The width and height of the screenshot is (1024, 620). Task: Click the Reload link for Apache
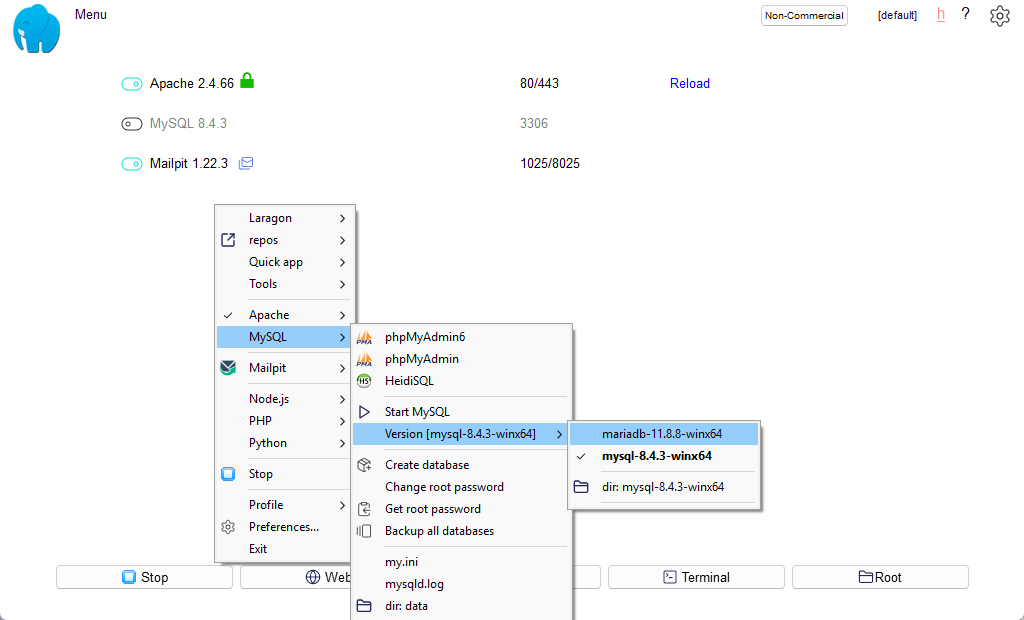690,84
